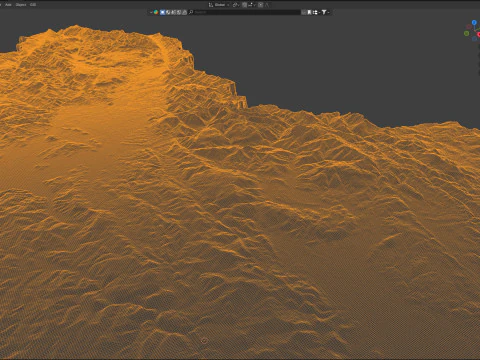Click the magnifier search icon
The height and width of the screenshot is (360, 480).
[x=191, y=12]
